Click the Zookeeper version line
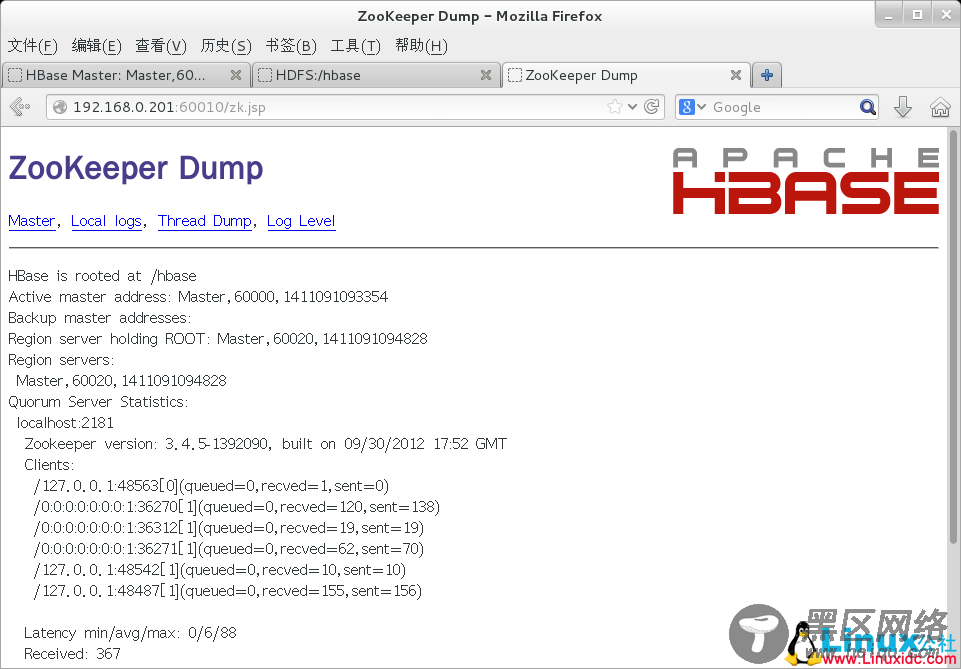 (x=265, y=444)
